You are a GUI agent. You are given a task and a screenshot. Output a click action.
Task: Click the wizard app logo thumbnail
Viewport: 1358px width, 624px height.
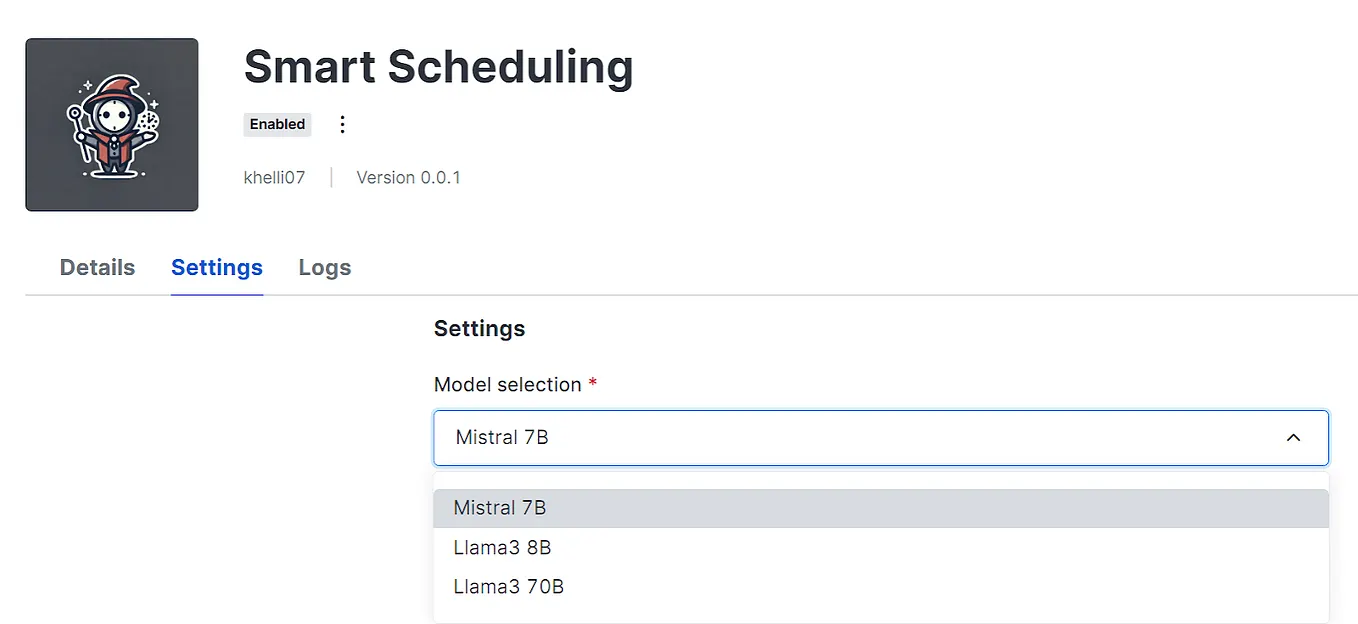coord(112,125)
